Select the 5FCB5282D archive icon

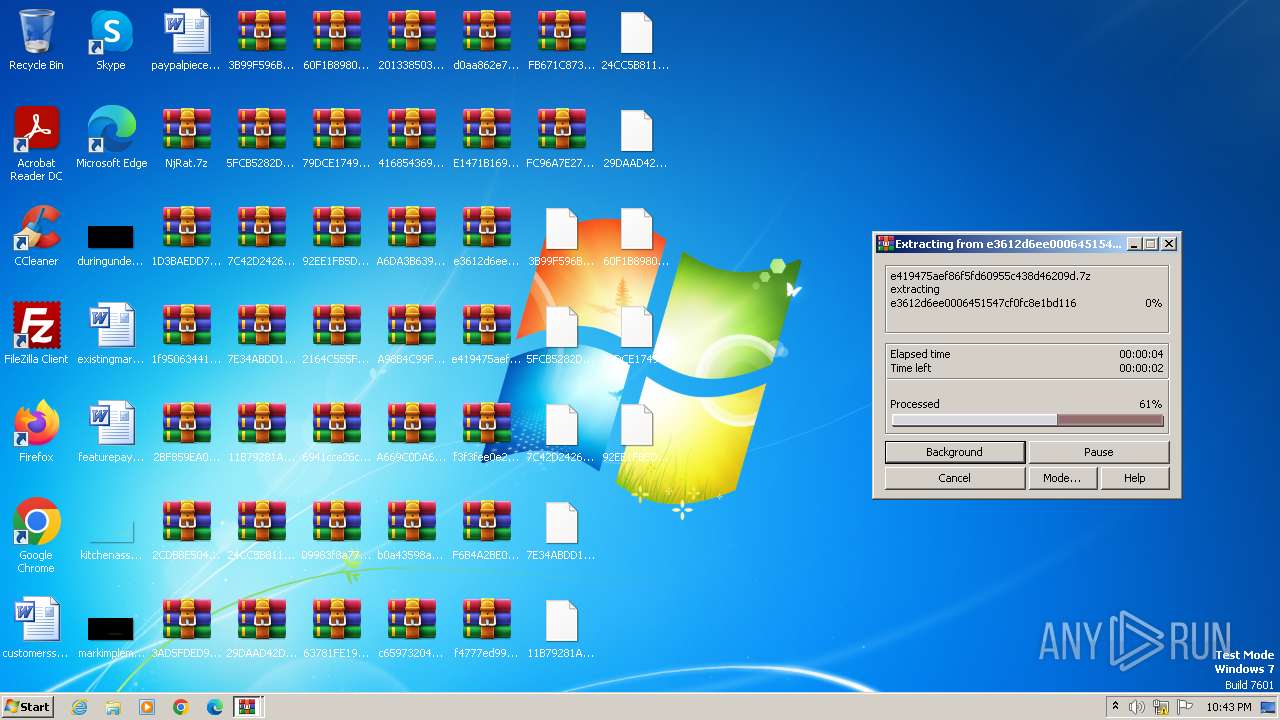pos(261,131)
